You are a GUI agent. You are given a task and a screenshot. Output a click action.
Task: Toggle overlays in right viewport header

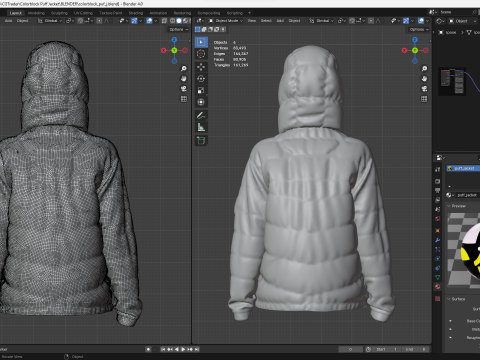(x=421, y=21)
